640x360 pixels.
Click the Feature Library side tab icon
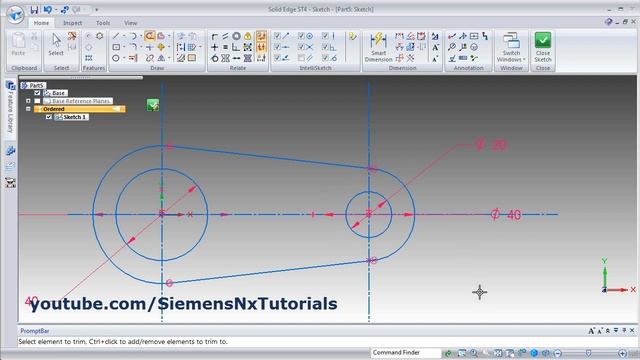pyautogui.click(x=10, y=85)
